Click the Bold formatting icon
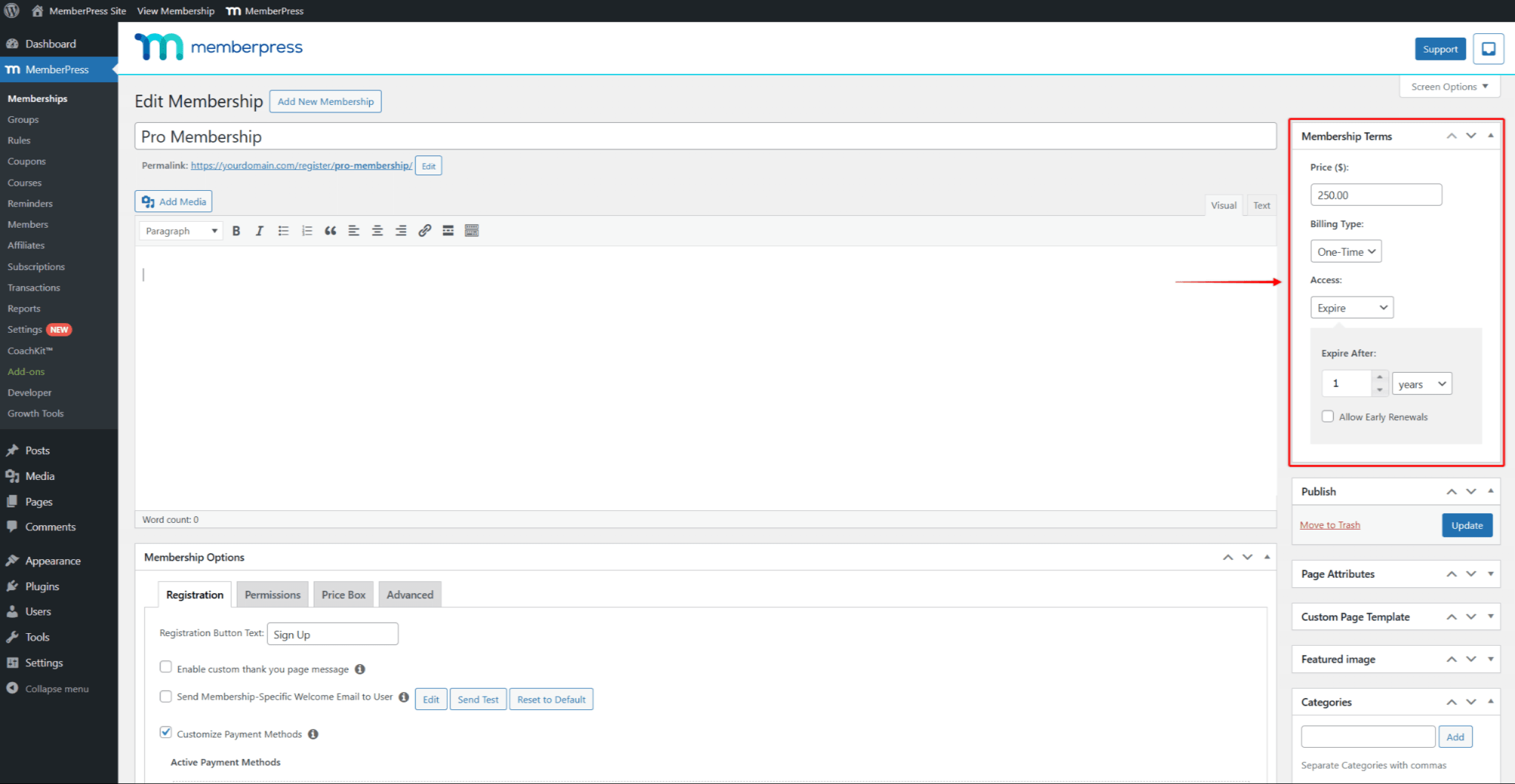 point(236,231)
